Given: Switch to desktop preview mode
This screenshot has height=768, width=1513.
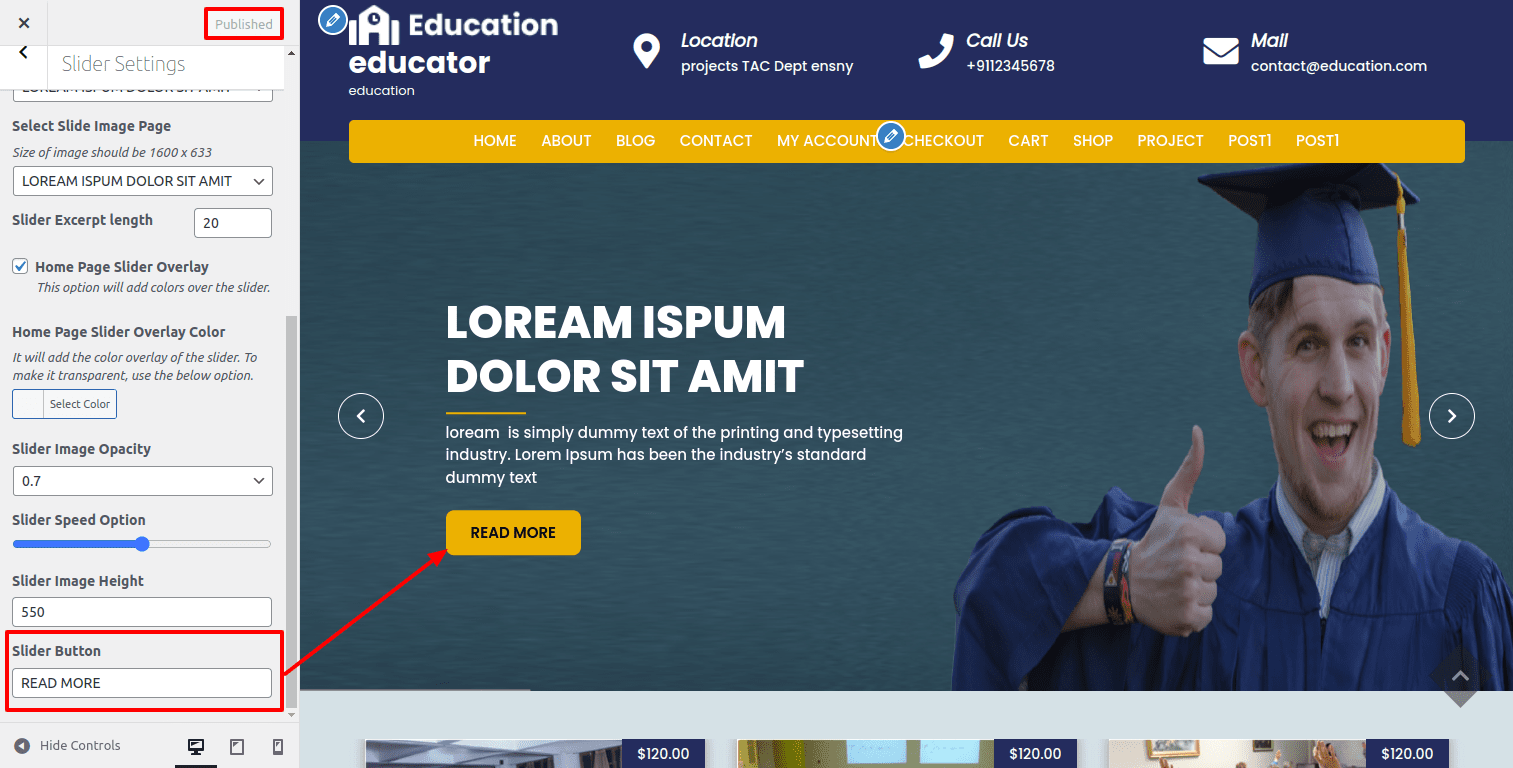Looking at the screenshot, I should (x=196, y=747).
